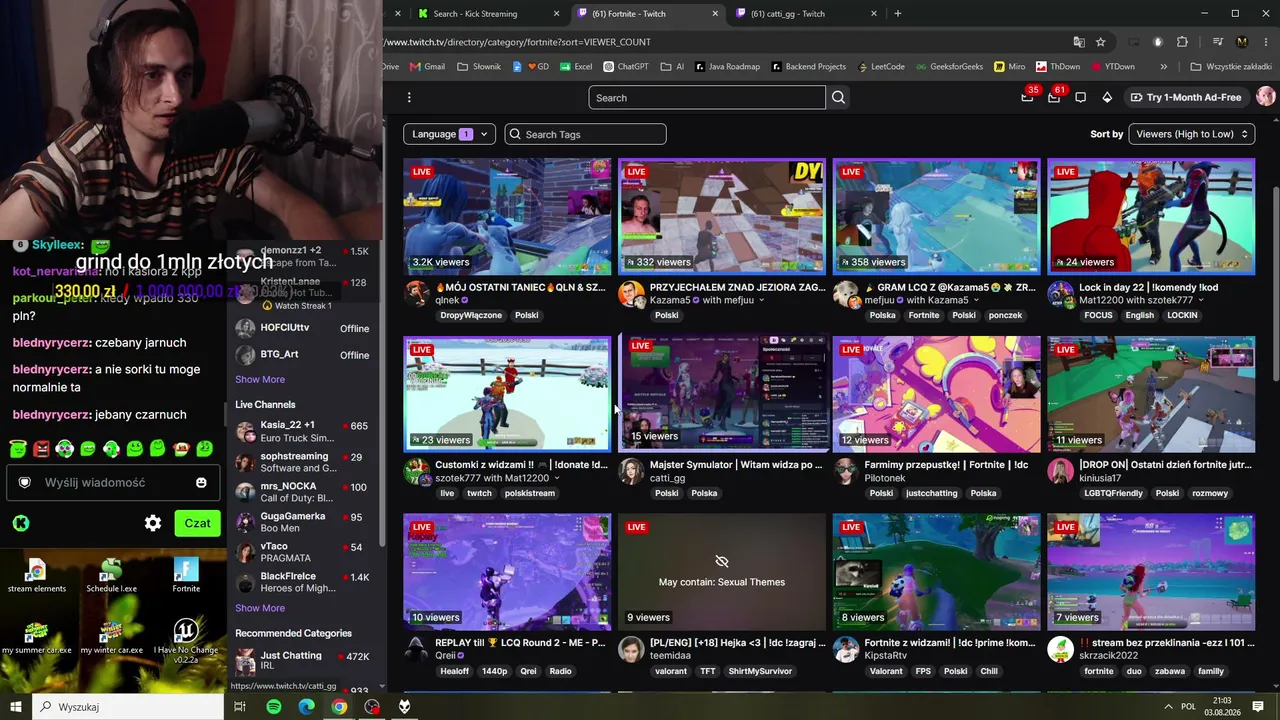Open the Wszystkie zakładki bookmarks folder
1280x720 pixels.
click(1230, 67)
